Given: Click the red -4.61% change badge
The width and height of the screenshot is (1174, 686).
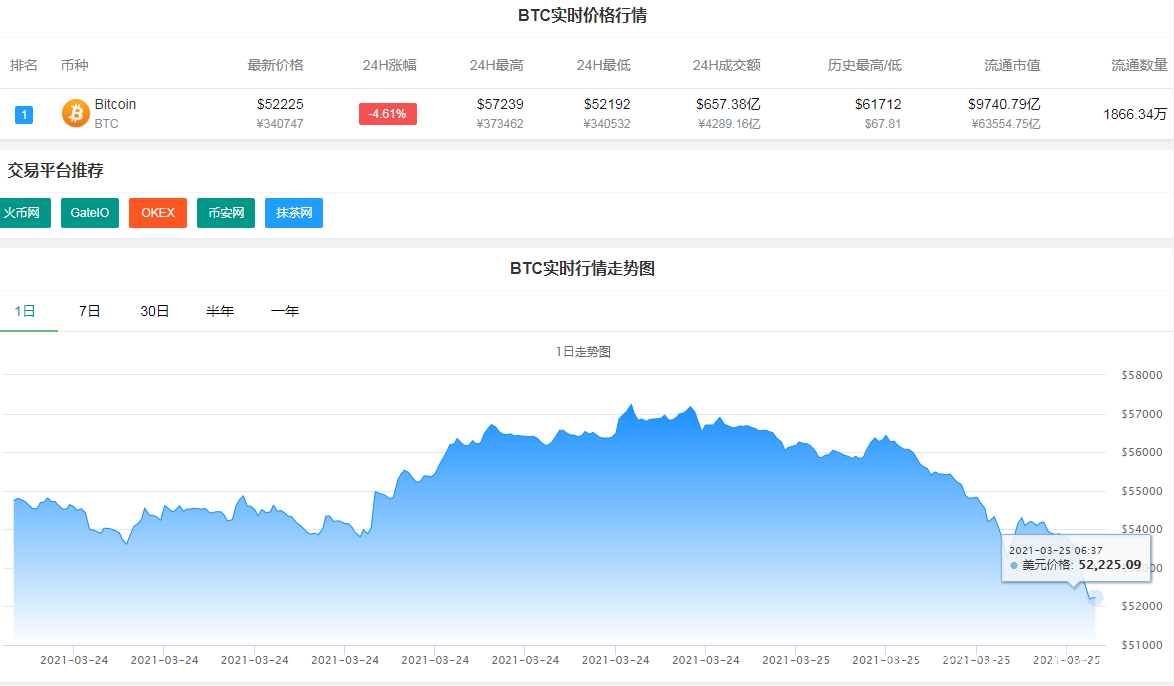Looking at the screenshot, I should (387, 114).
